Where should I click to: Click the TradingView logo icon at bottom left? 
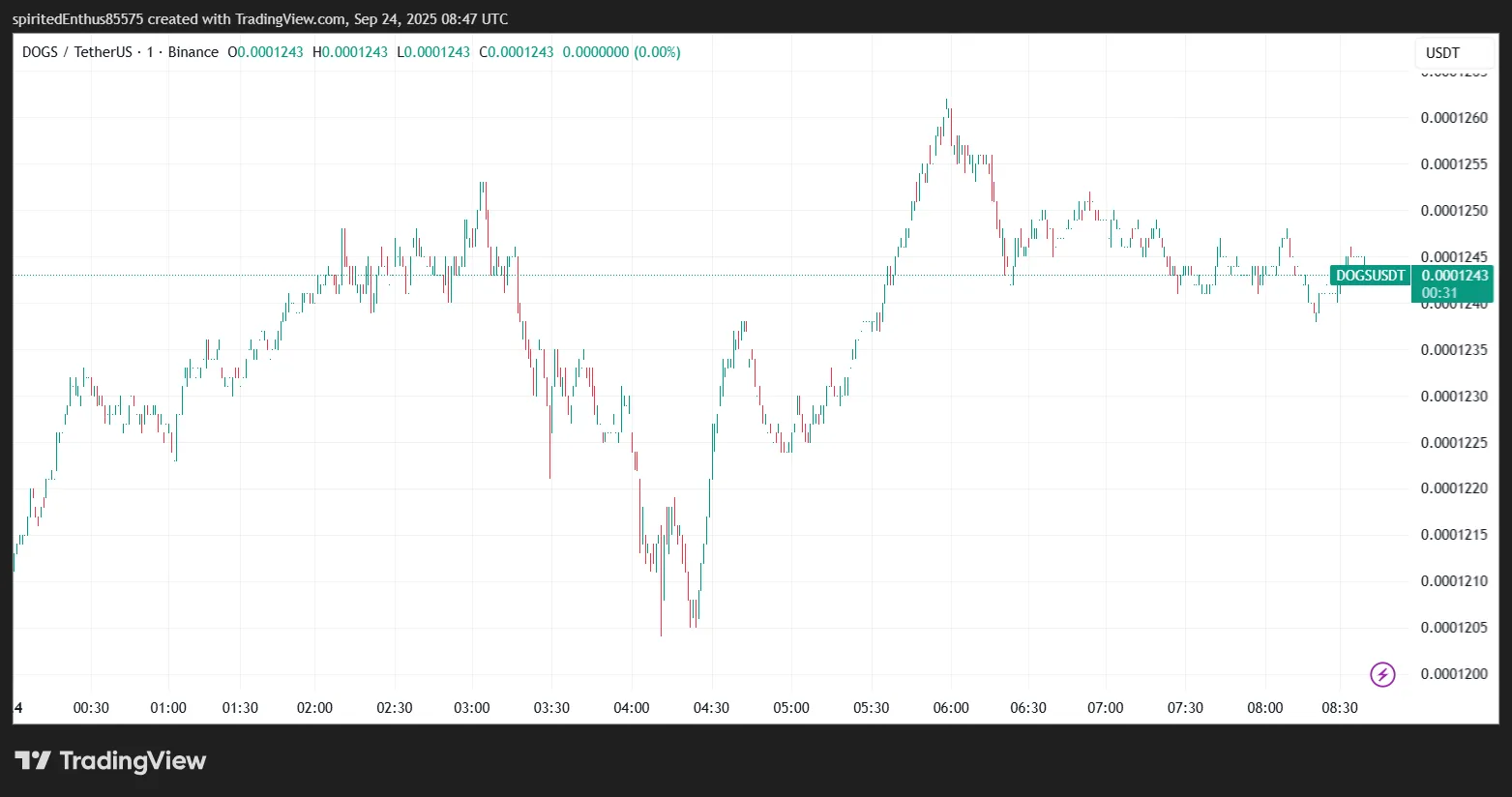click(x=32, y=761)
